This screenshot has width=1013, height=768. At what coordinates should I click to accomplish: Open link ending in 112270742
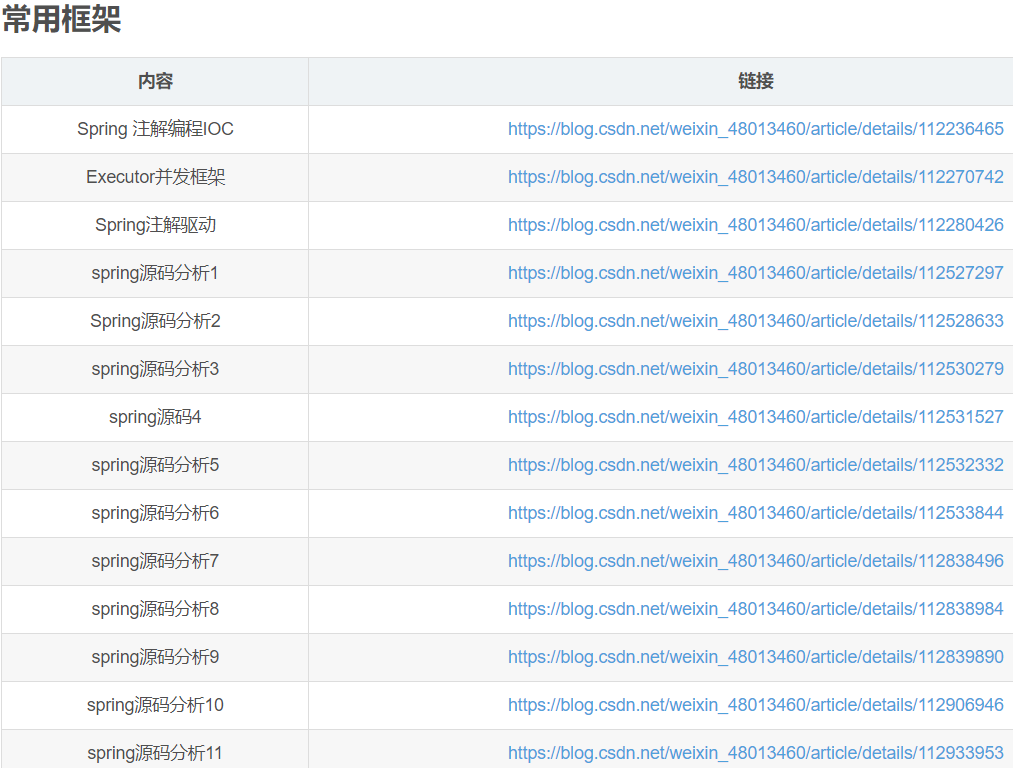tap(755, 177)
